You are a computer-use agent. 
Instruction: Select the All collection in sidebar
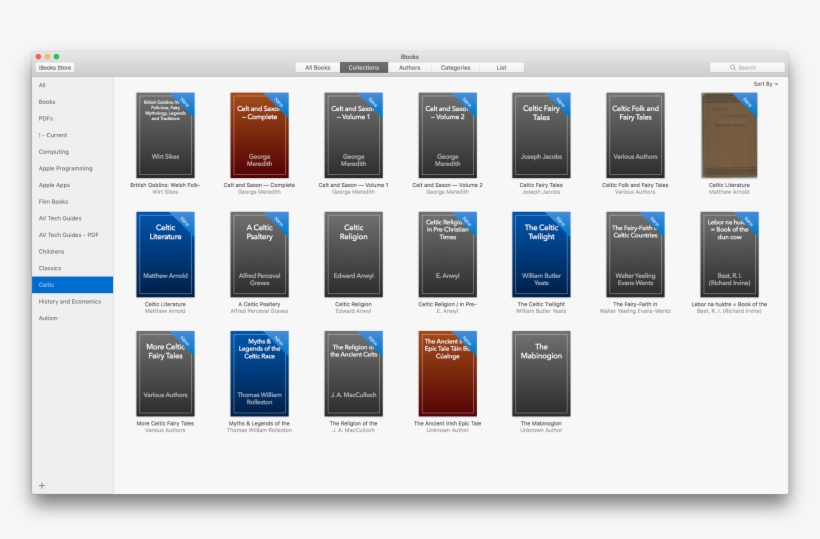[72, 85]
